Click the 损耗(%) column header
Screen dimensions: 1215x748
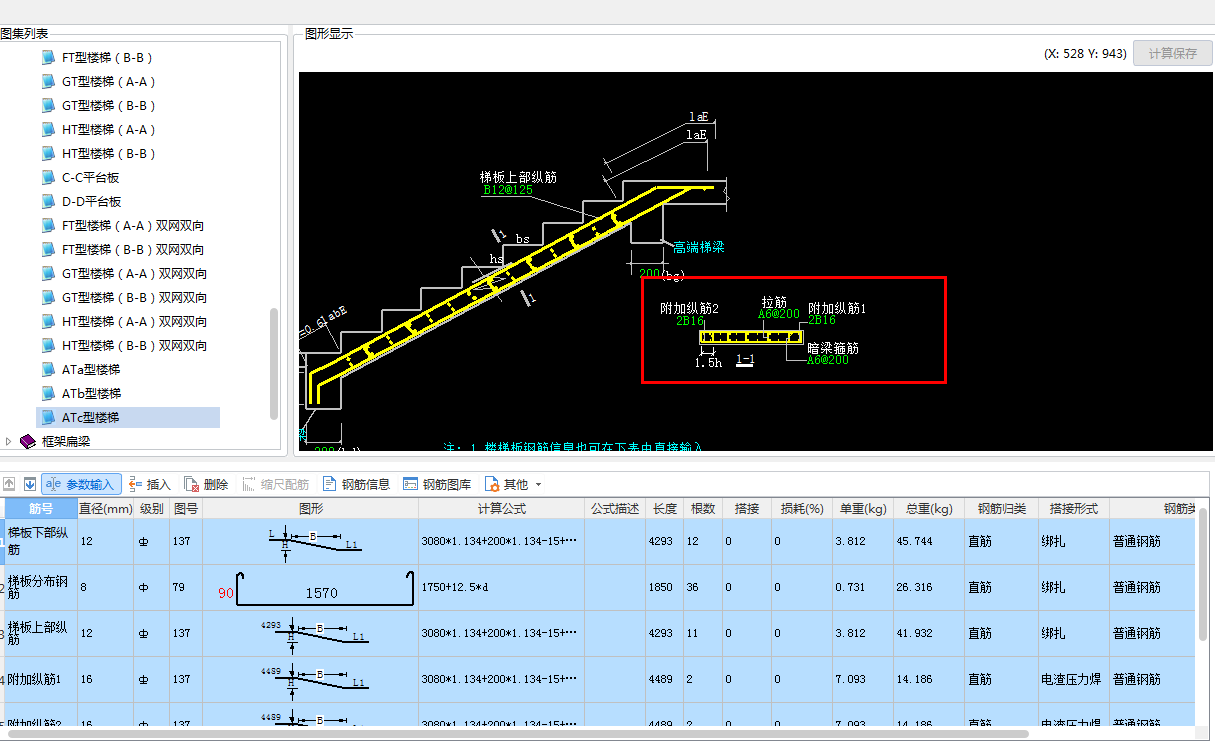tap(801, 508)
